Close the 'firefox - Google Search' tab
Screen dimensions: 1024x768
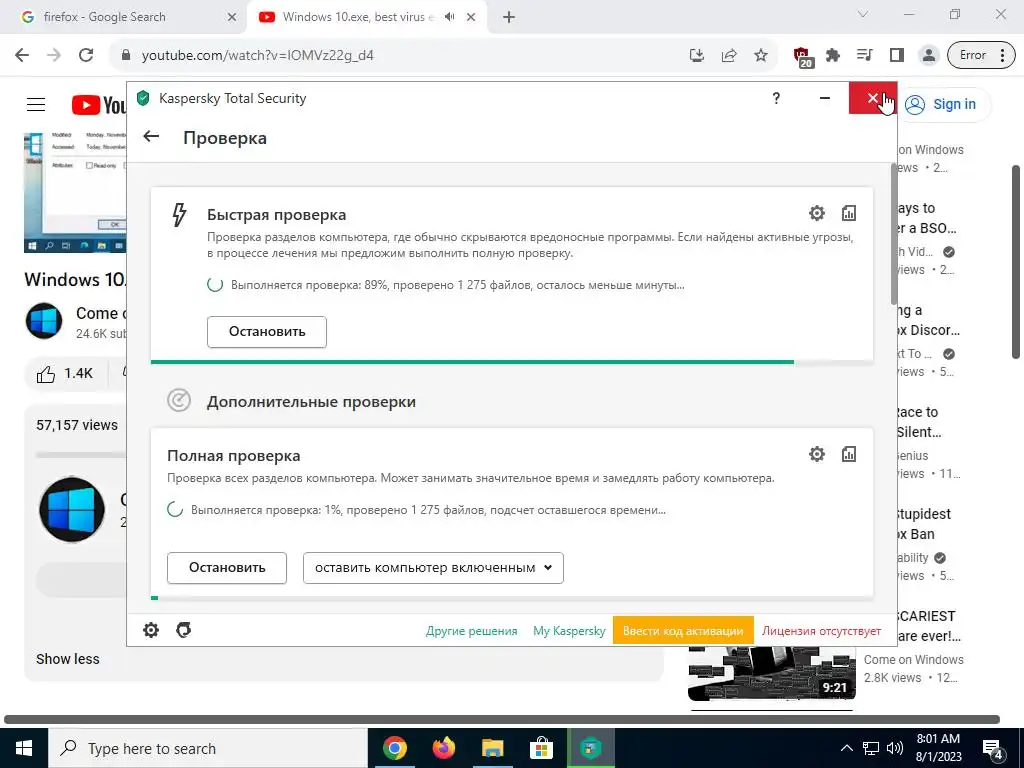[x=232, y=18]
